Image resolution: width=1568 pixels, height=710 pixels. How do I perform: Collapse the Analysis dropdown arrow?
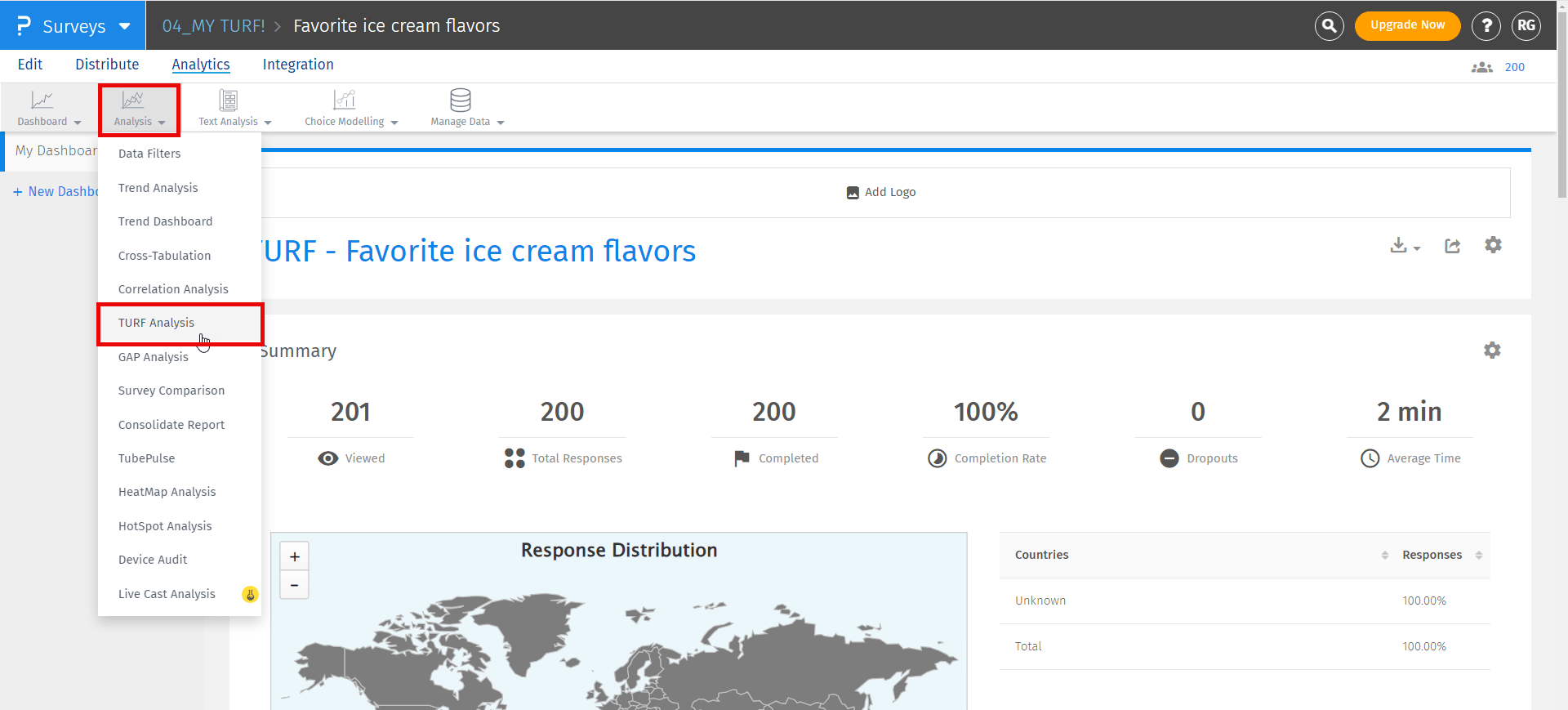pos(162,123)
